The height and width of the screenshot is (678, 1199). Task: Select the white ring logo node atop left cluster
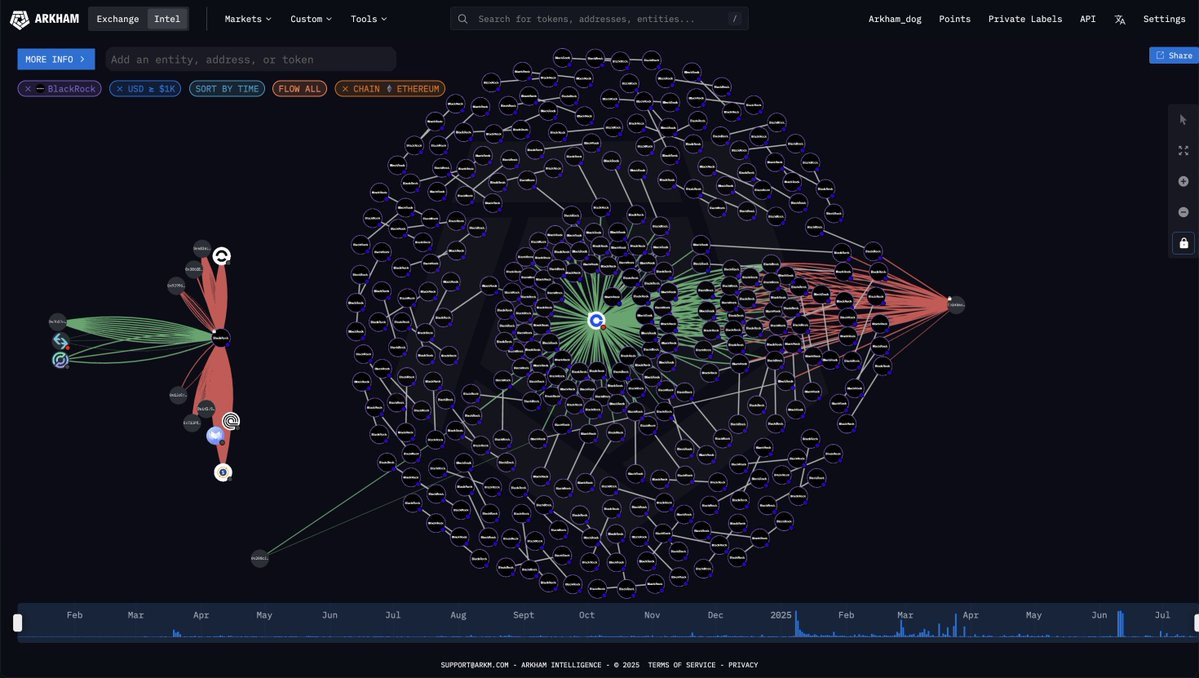[222, 256]
